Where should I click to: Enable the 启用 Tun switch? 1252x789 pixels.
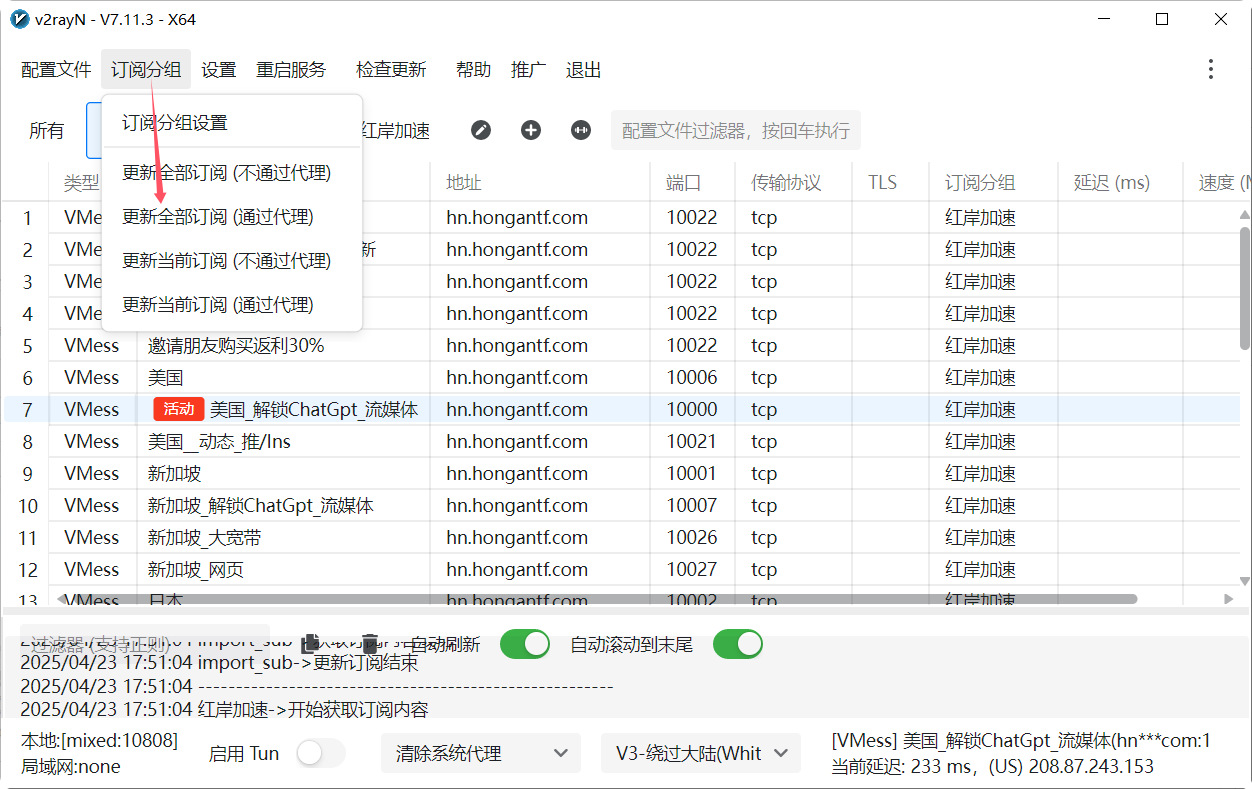point(321,753)
